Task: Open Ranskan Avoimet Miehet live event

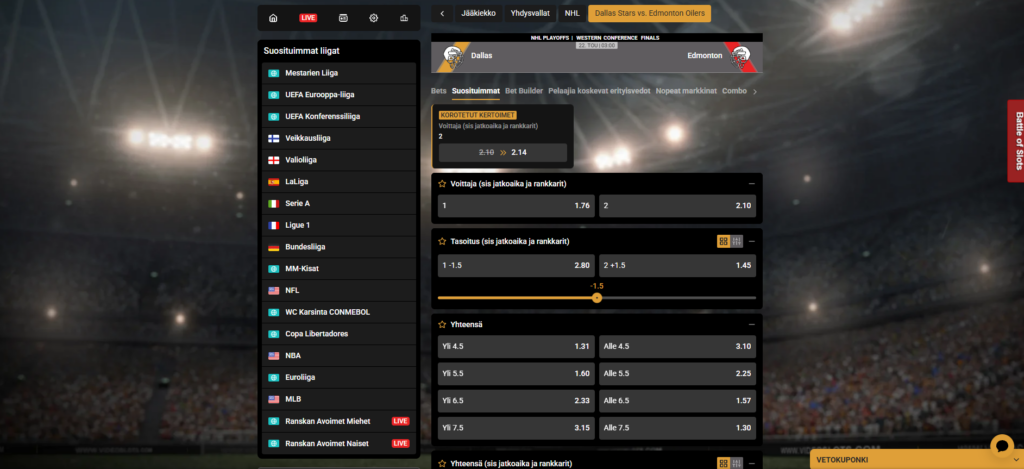Action: [x=339, y=421]
